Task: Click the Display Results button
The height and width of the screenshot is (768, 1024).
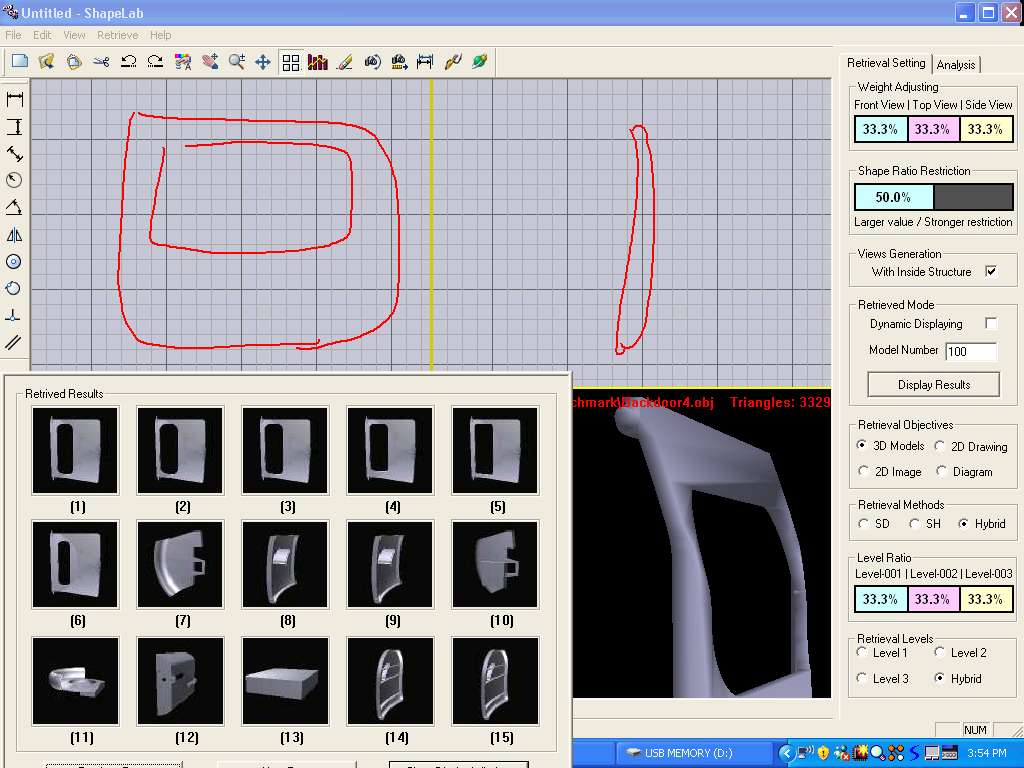Action: tap(934, 384)
